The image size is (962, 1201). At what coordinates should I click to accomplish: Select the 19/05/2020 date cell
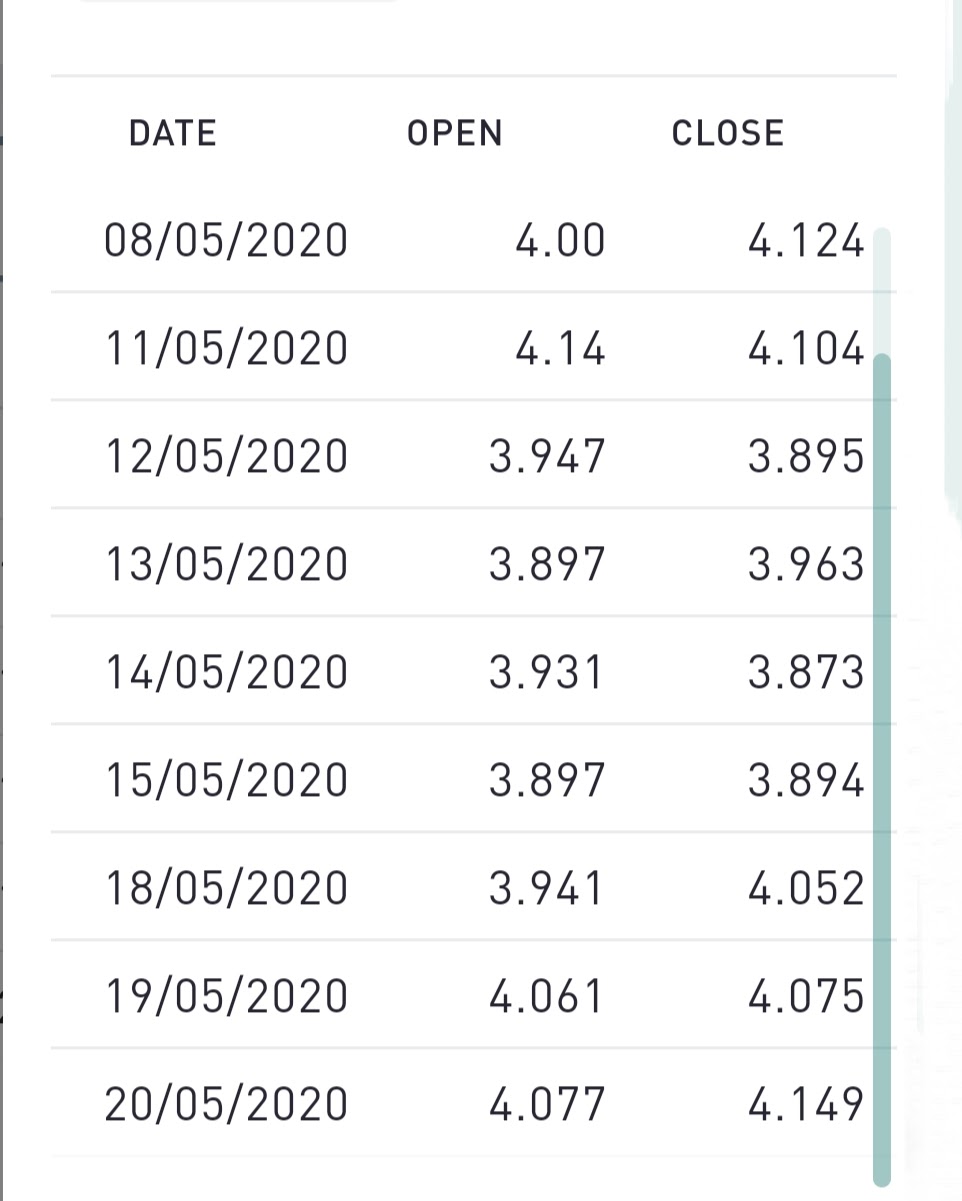click(226, 997)
